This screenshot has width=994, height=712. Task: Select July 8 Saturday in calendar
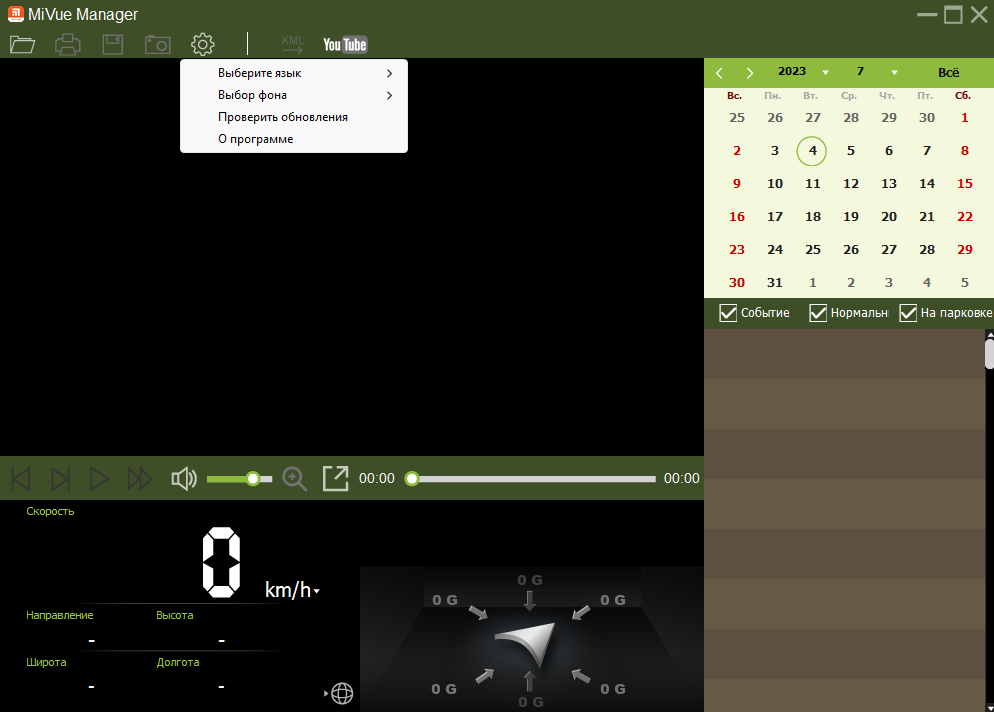coord(965,151)
